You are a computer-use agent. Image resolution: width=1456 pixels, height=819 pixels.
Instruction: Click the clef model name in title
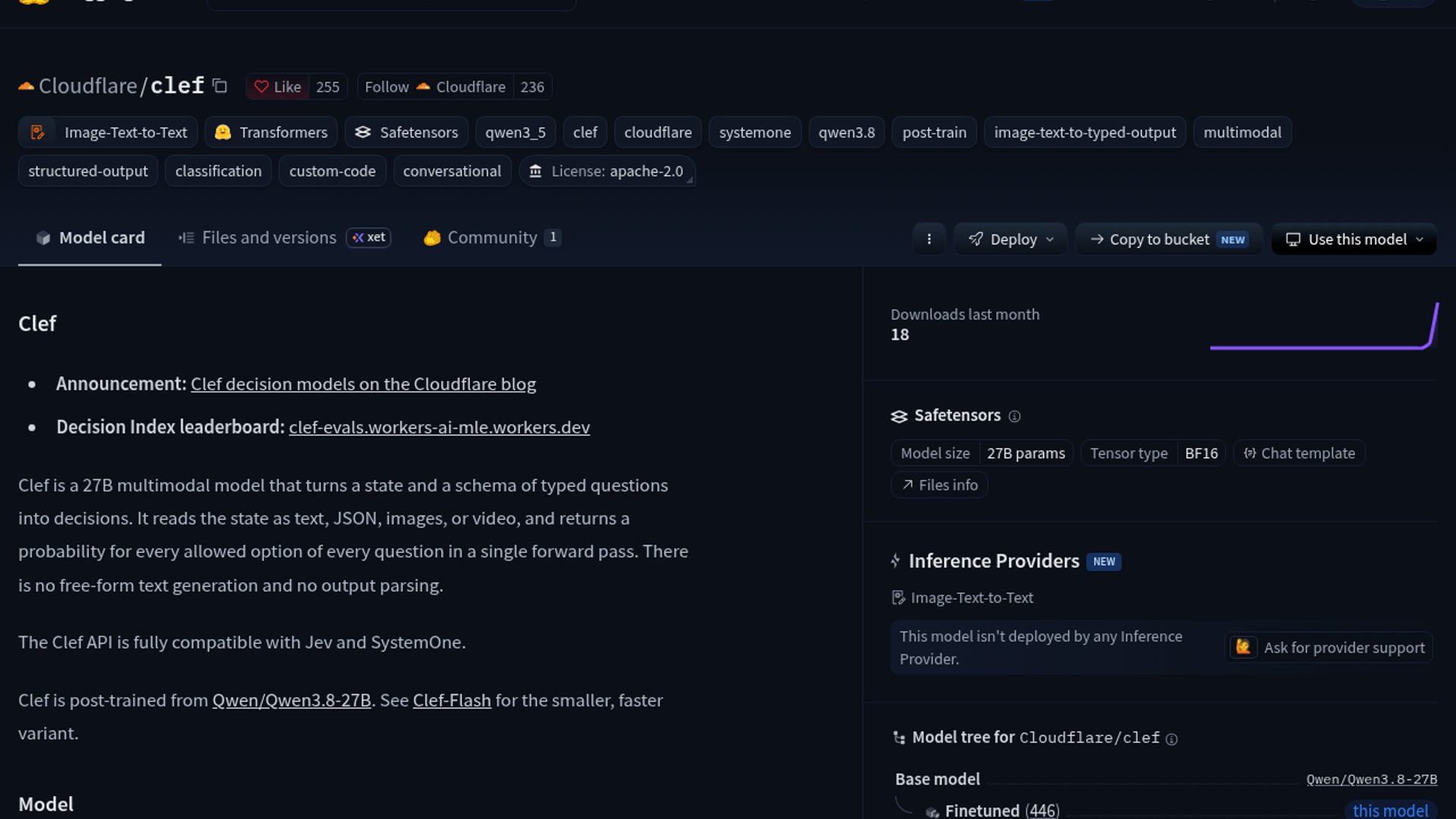177,86
